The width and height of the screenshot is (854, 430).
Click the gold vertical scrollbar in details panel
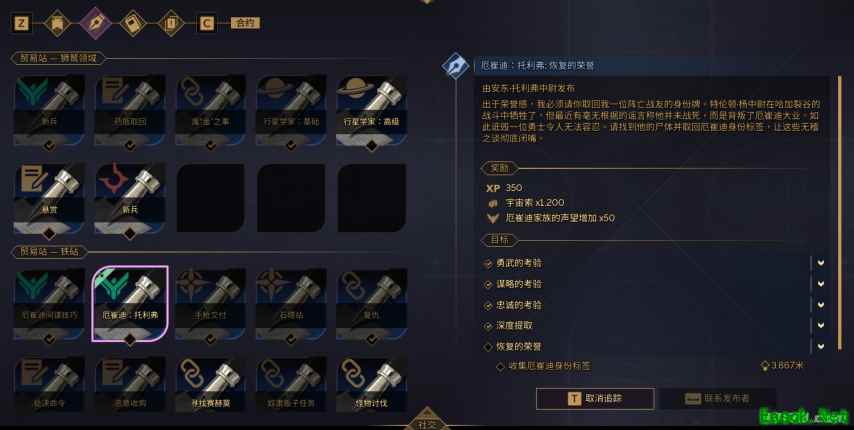coord(839,213)
